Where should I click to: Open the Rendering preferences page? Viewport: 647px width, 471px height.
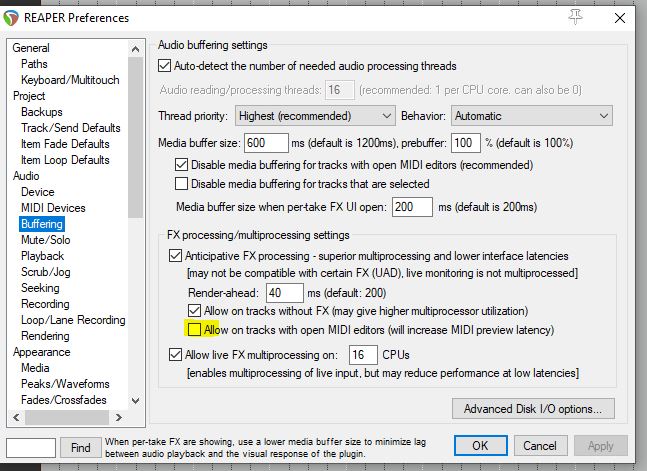45,336
